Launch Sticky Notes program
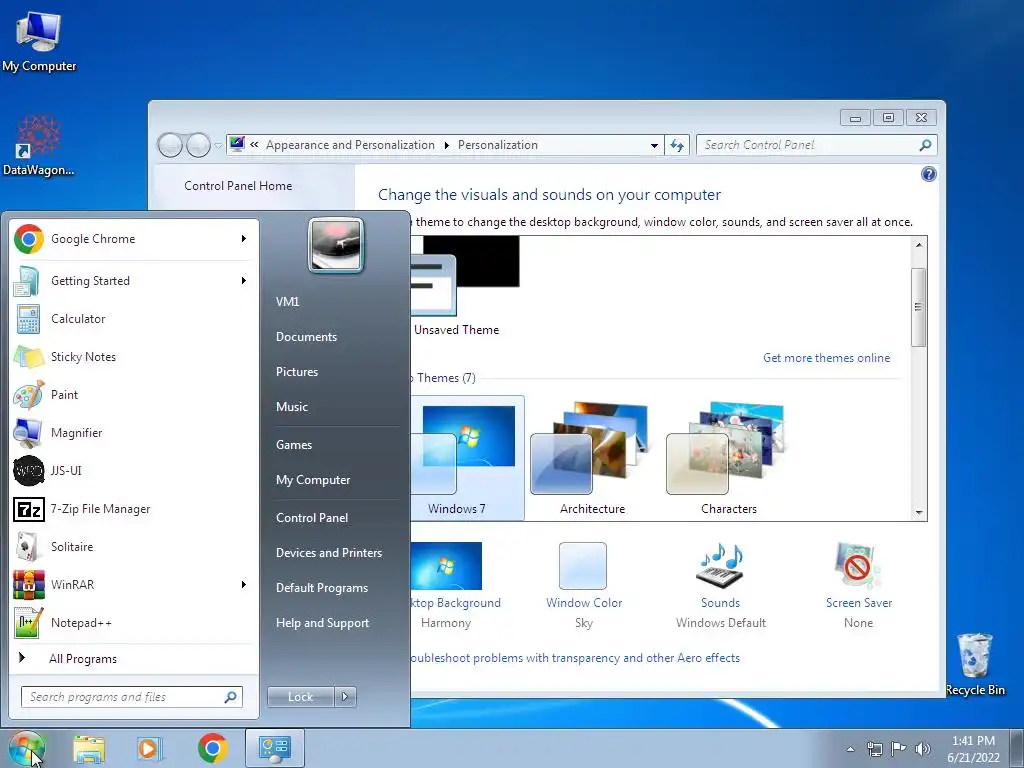This screenshot has width=1024, height=768. [133, 357]
